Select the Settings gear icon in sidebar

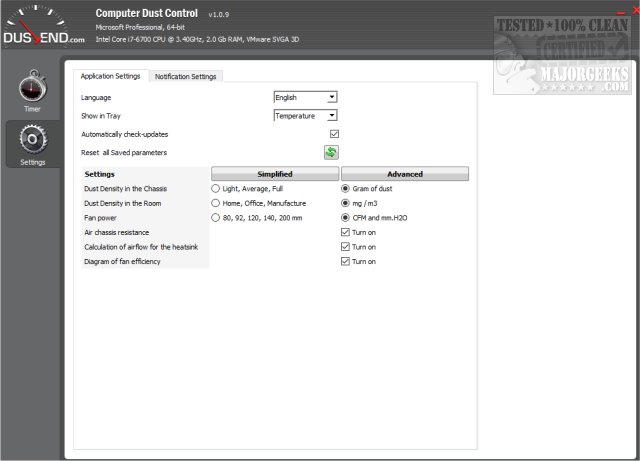(x=33, y=139)
